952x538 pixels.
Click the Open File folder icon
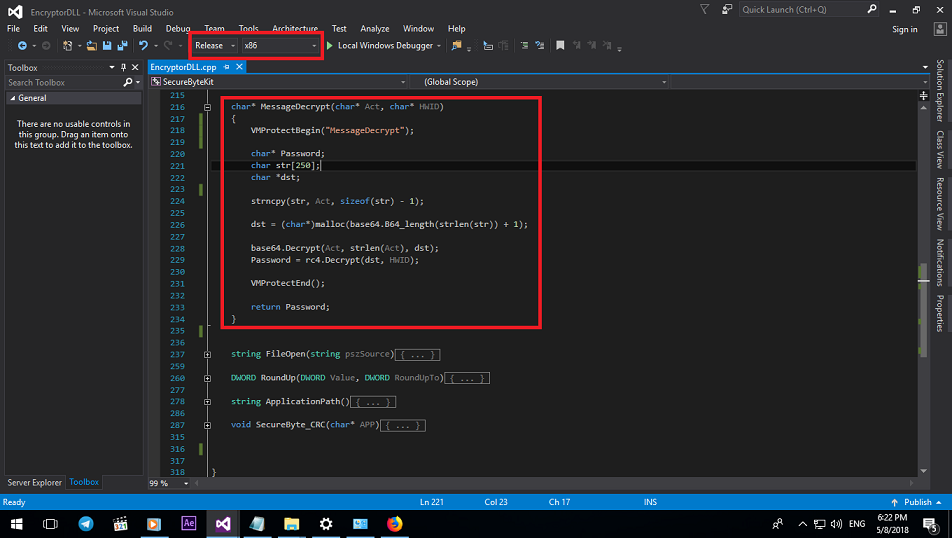[x=92, y=46]
